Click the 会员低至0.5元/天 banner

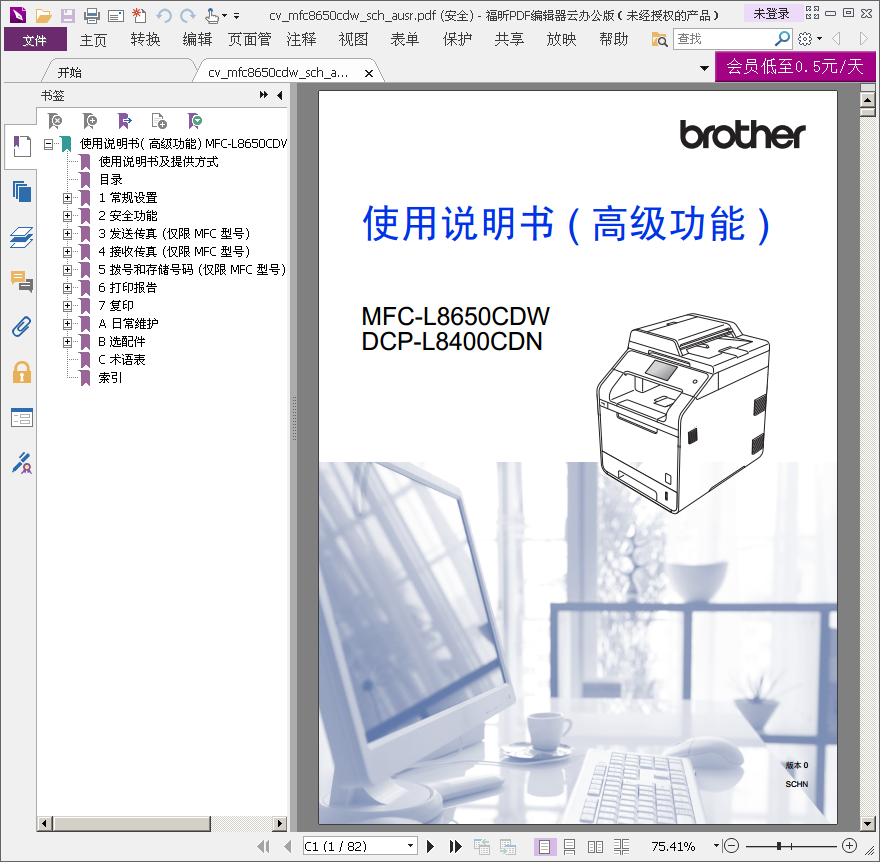tap(795, 66)
